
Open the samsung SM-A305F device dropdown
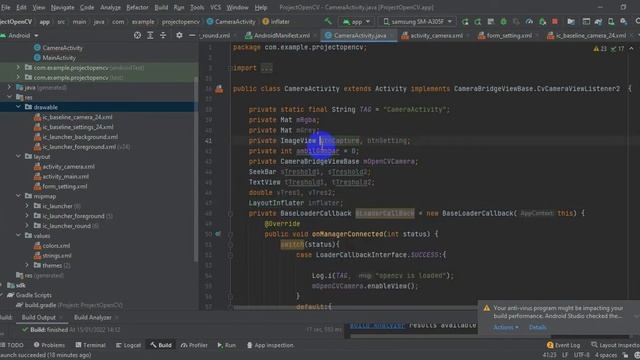pos(417,22)
